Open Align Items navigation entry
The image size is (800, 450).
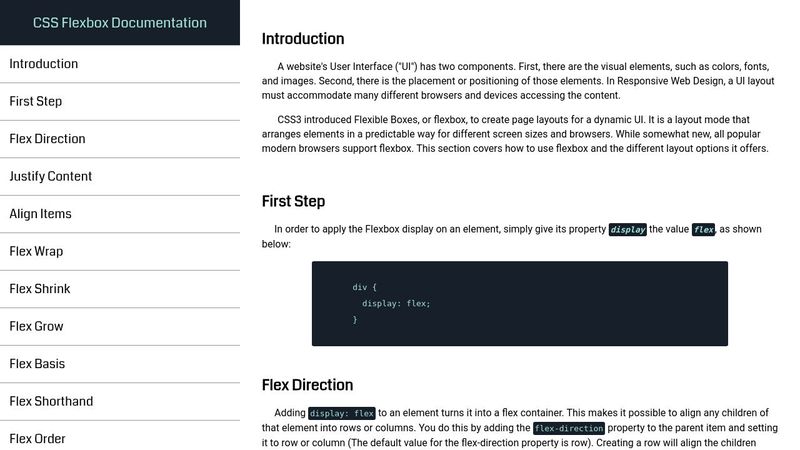pyautogui.click(x=120, y=214)
